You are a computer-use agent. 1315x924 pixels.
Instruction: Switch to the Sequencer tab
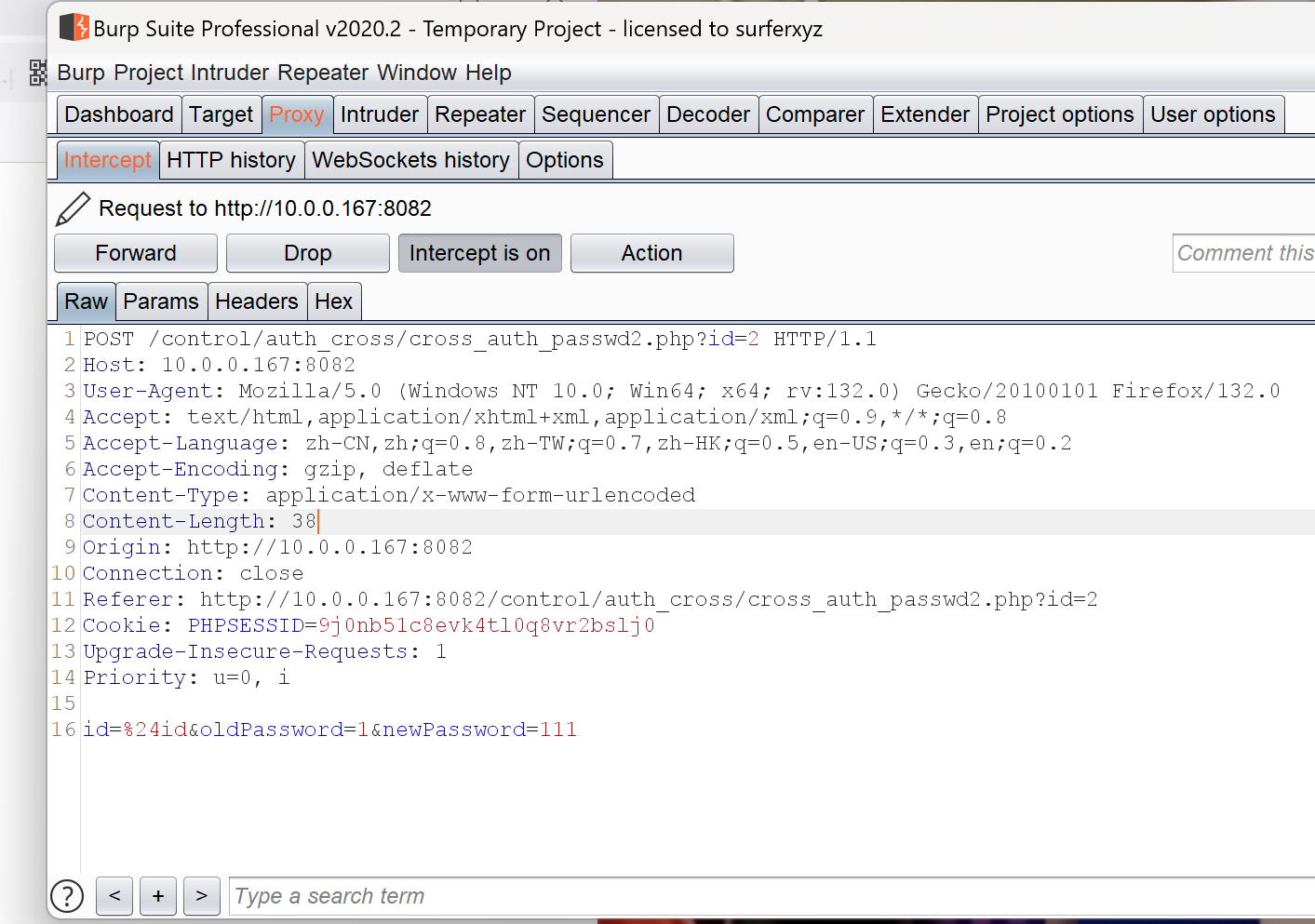(597, 114)
